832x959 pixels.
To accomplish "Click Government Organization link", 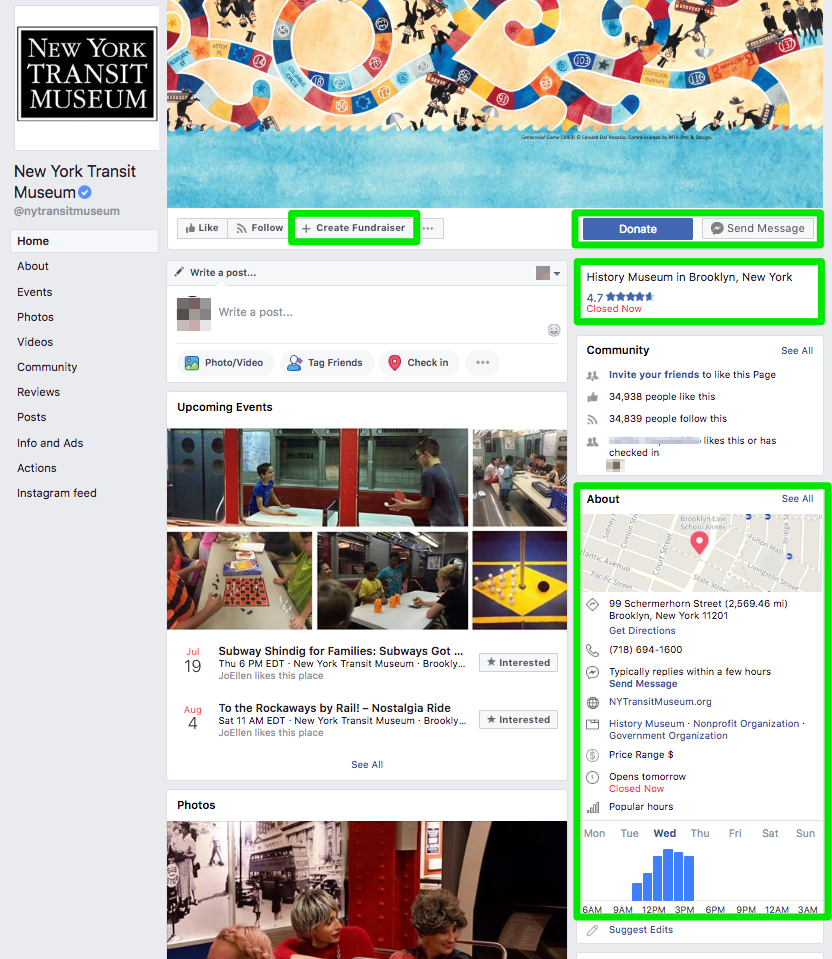I will tap(668, 736).
